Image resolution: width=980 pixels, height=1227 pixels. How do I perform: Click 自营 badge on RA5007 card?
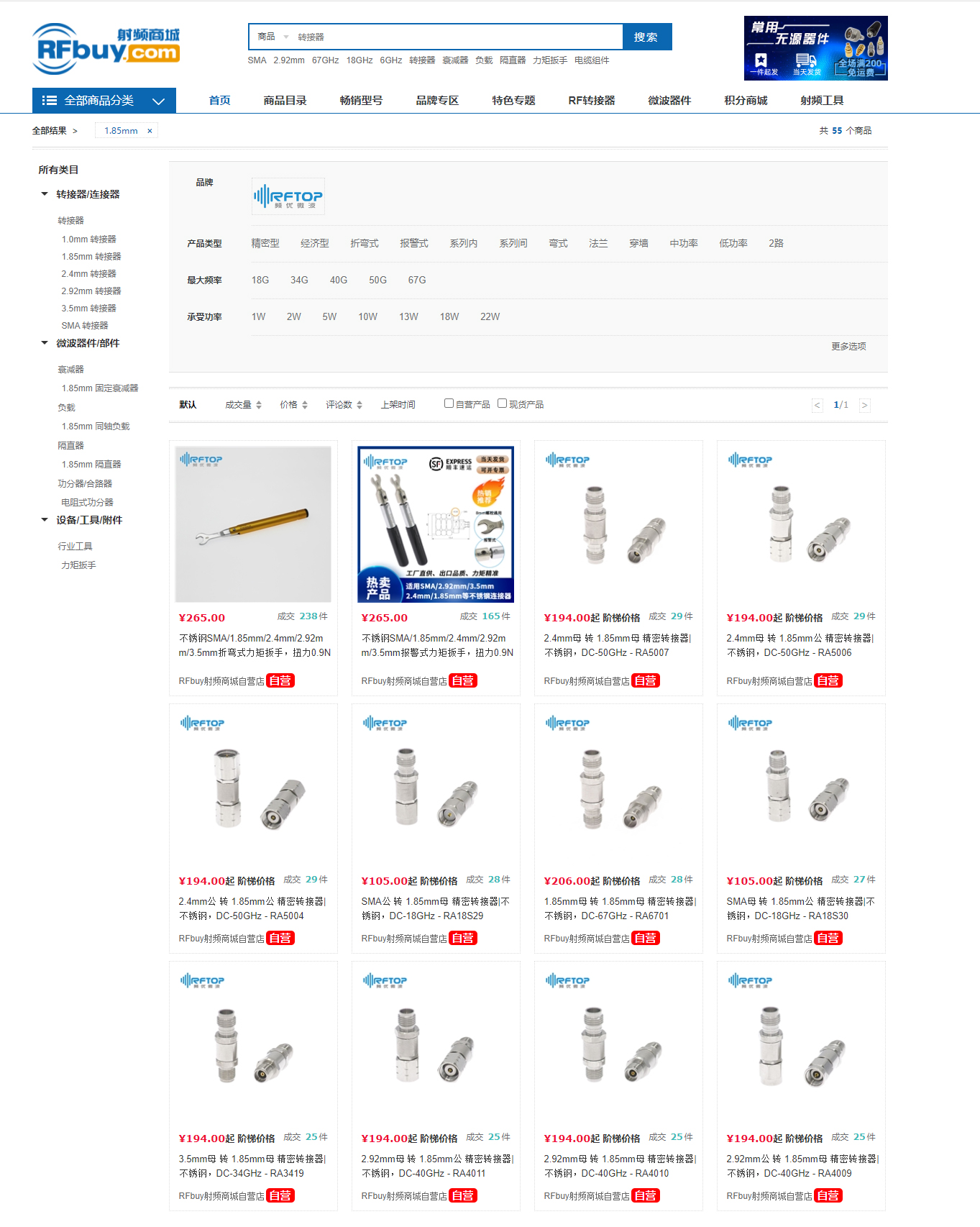click(646, 680)
